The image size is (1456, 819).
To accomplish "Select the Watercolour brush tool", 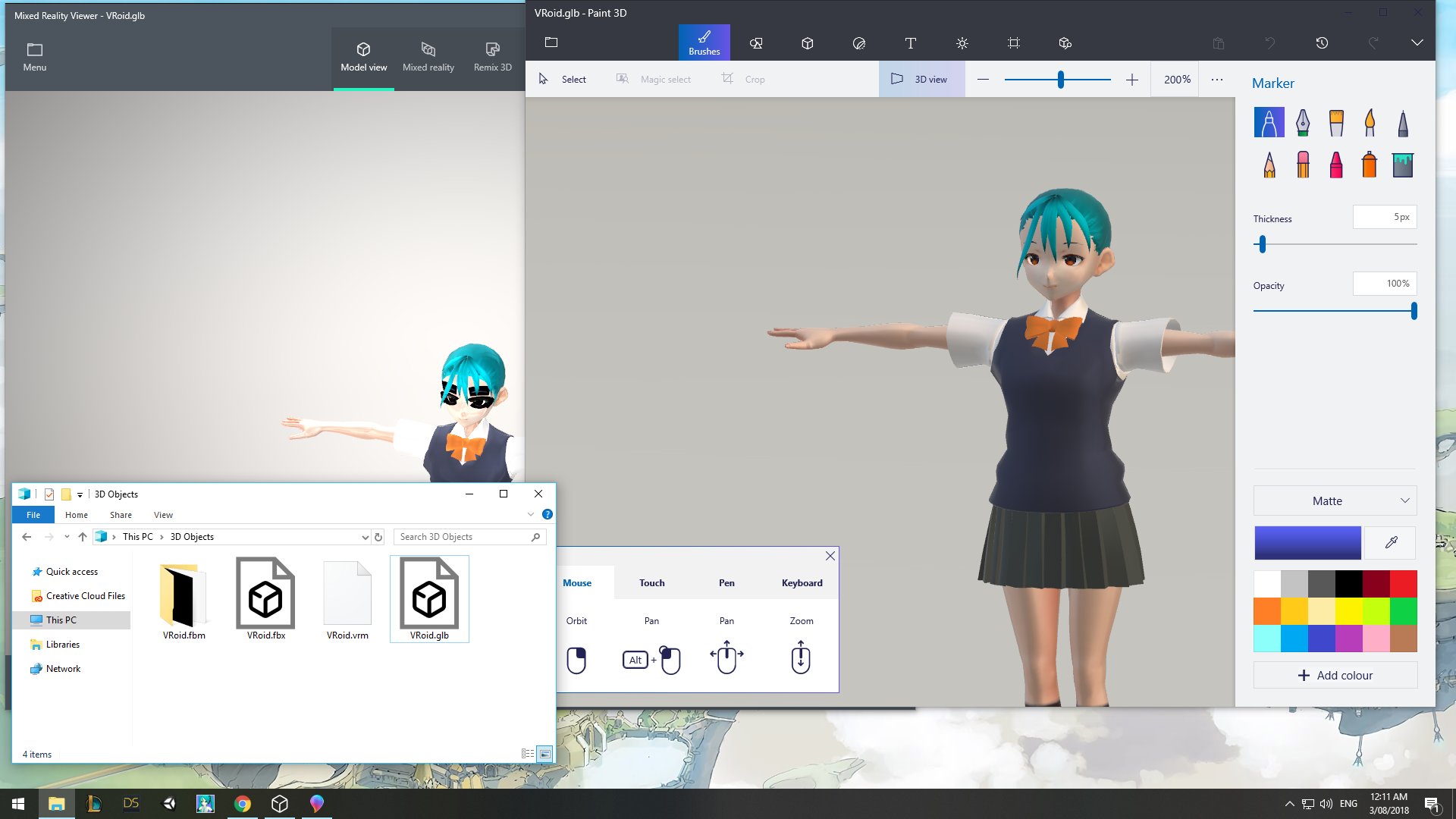I will pyautogui.click(x=1370, y=122).
